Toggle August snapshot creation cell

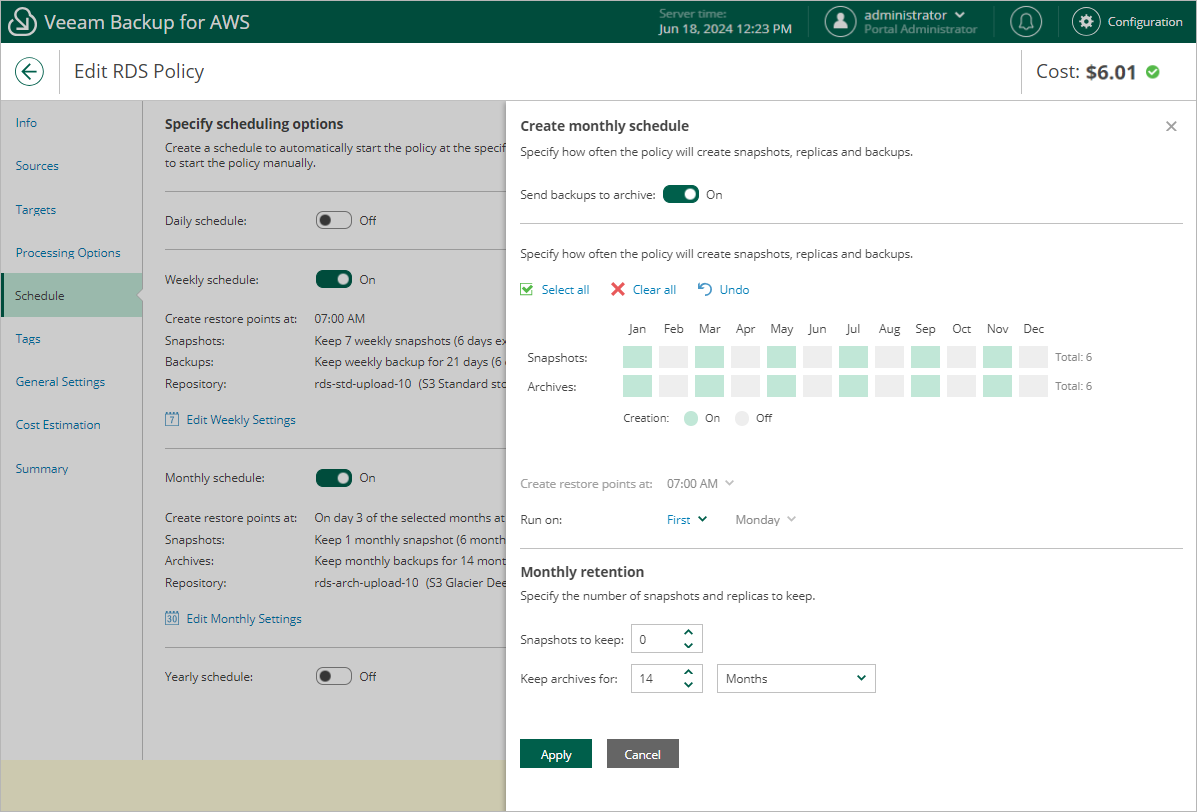889,357
